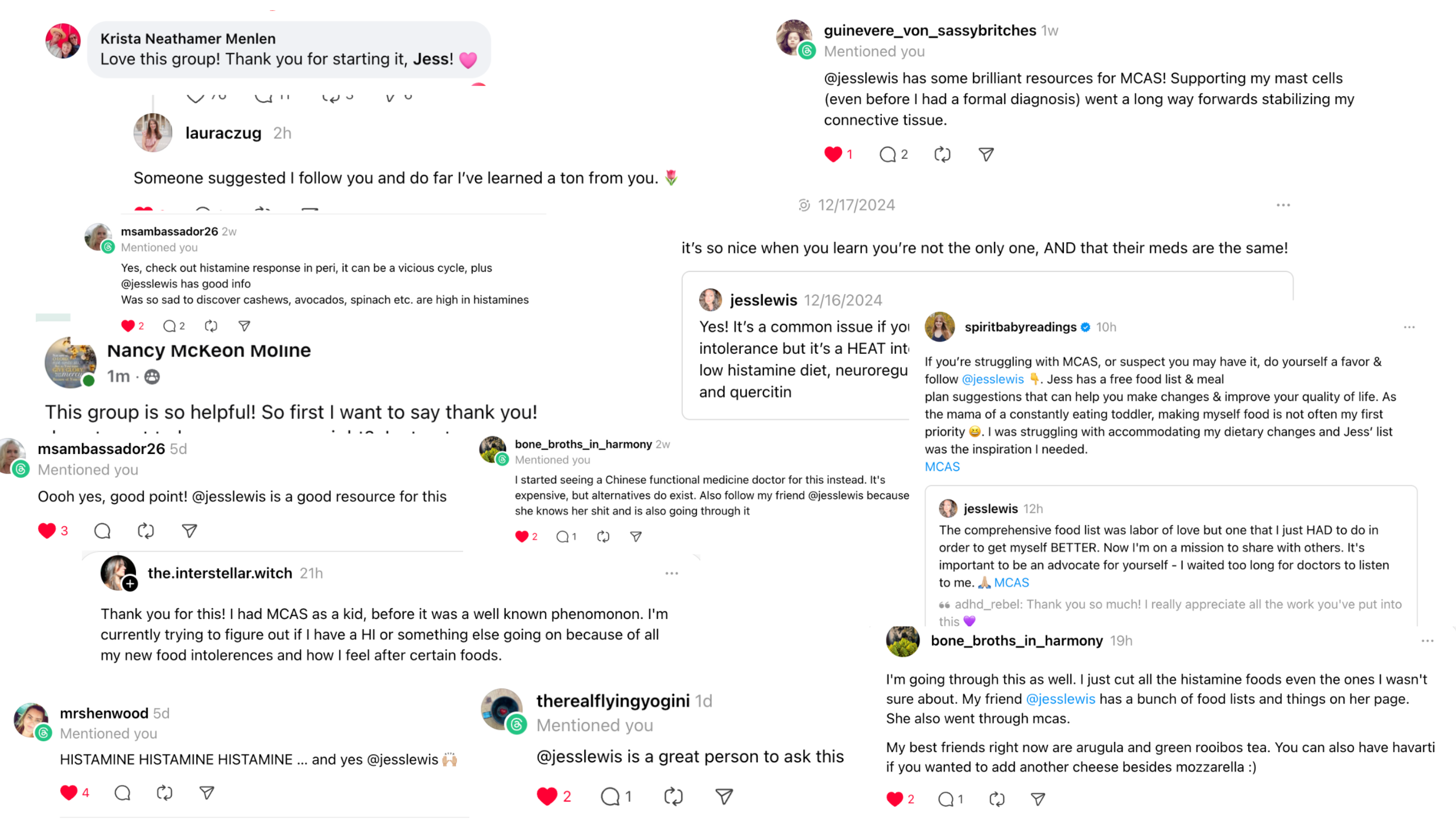The width and height of the screenshot is (1456, 819).
Task: Share the guinevere_von_sassybritches post
Action: tap(986, 154)
